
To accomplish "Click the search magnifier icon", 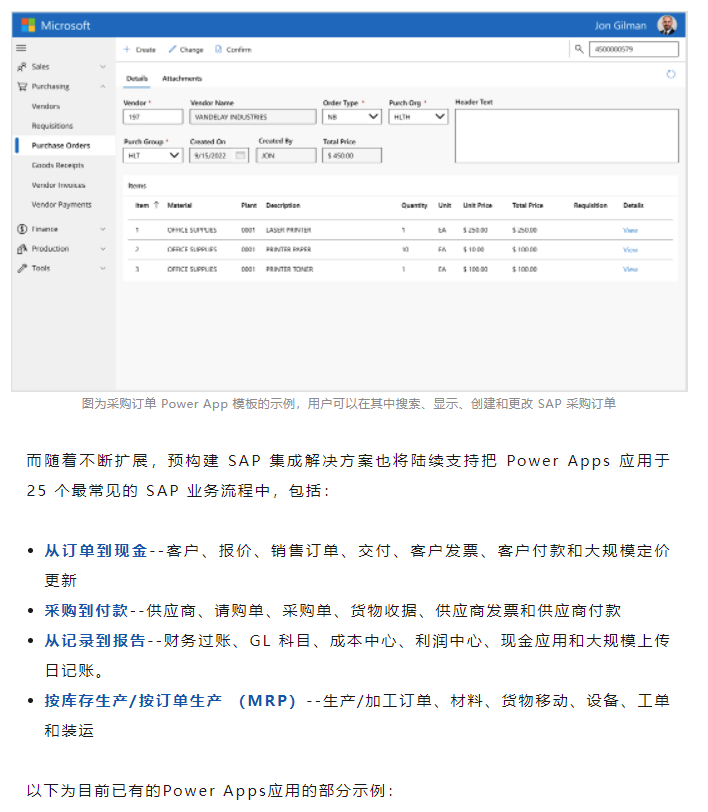I will pyautogui.click(x=579, y=49).
